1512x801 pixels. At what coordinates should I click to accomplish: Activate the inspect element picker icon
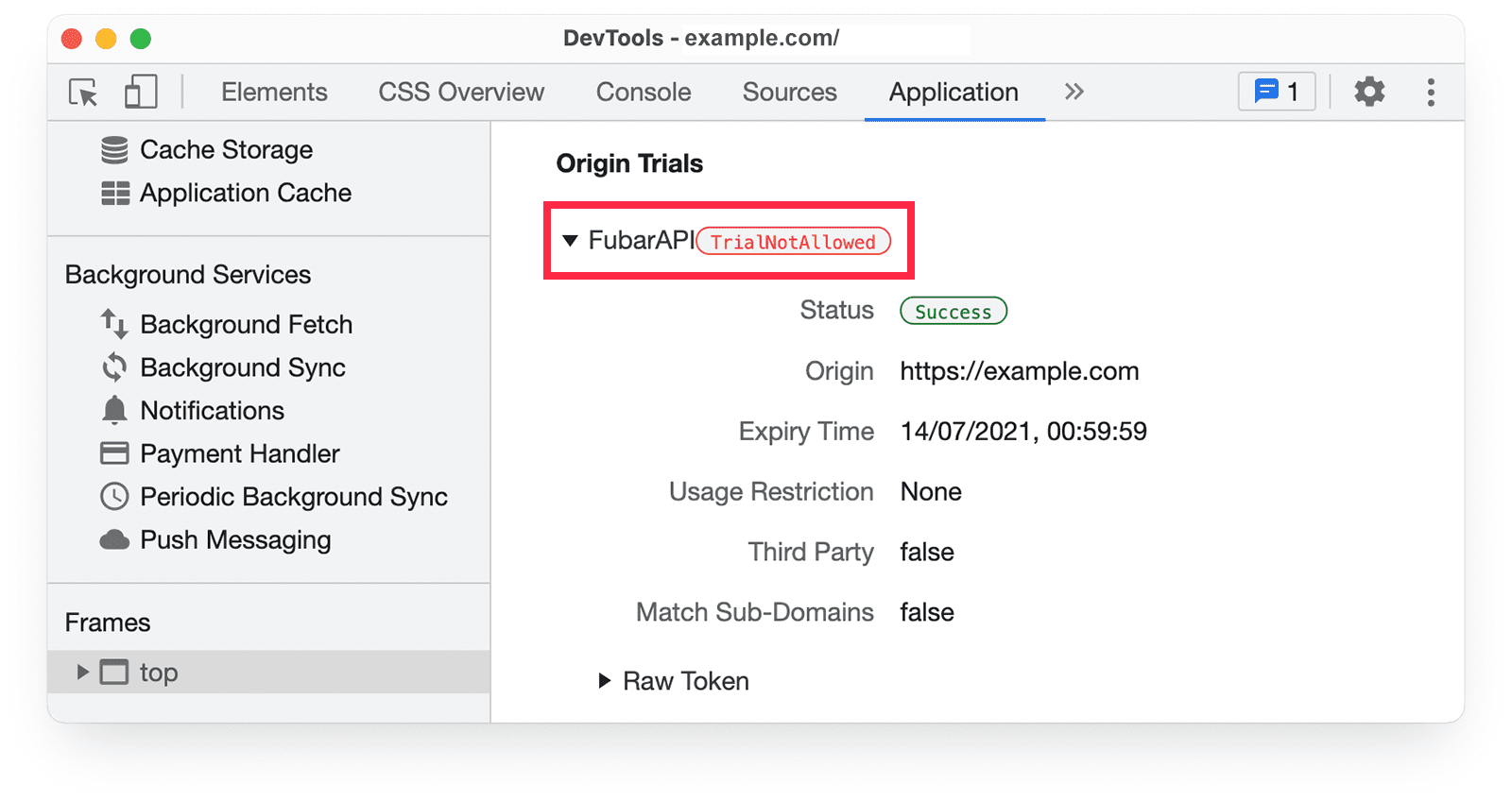click(83, 93)
